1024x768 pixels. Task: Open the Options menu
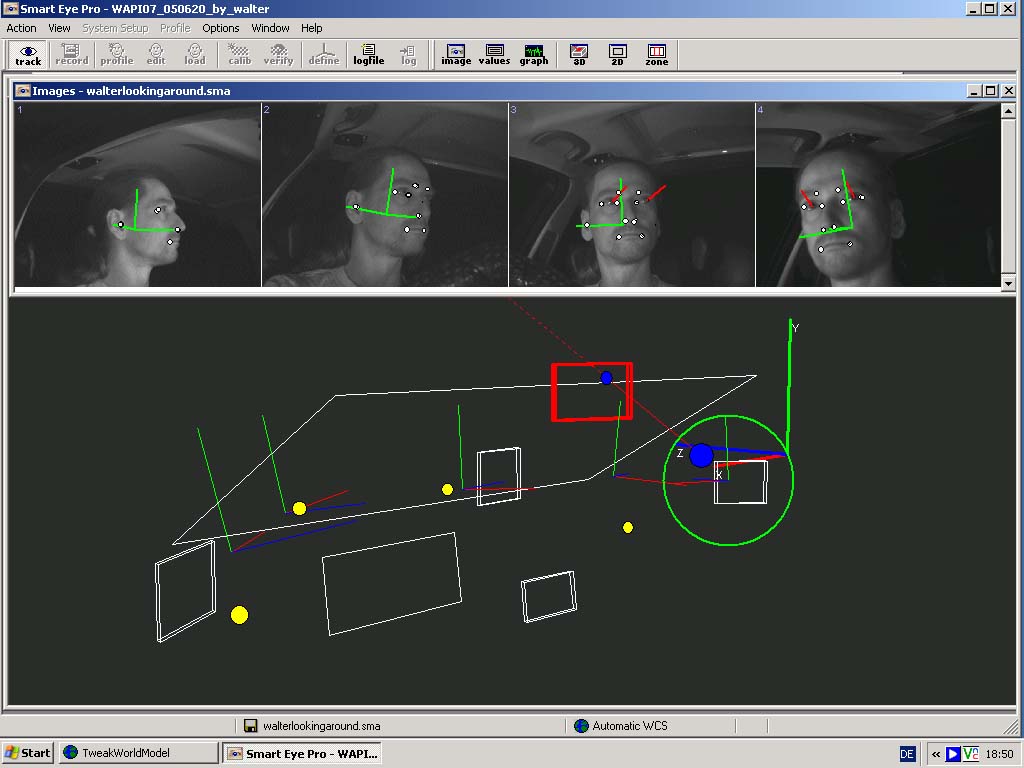(221, 28)
